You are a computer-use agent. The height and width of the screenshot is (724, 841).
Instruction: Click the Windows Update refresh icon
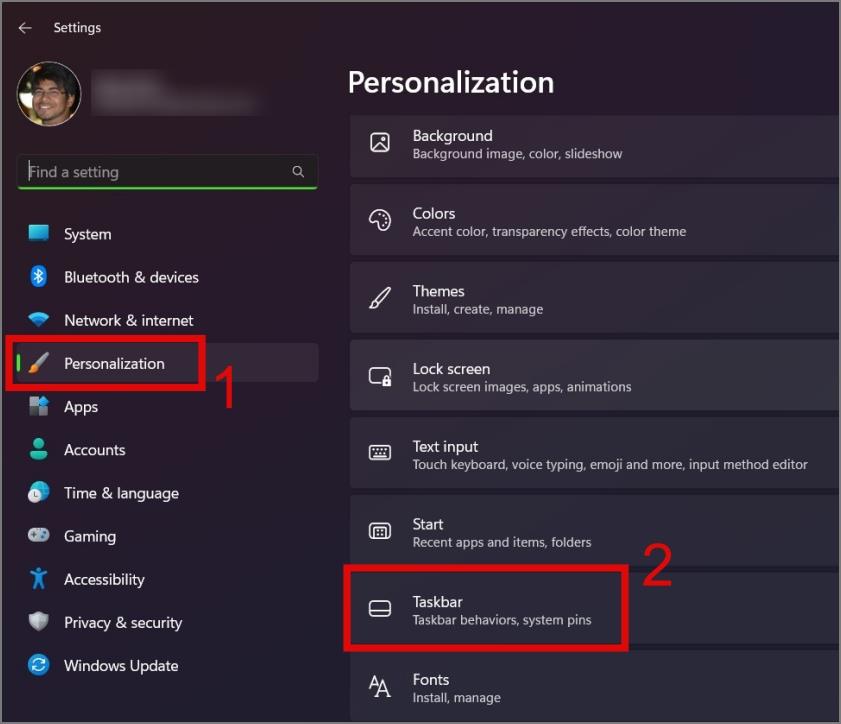point(39,665)
